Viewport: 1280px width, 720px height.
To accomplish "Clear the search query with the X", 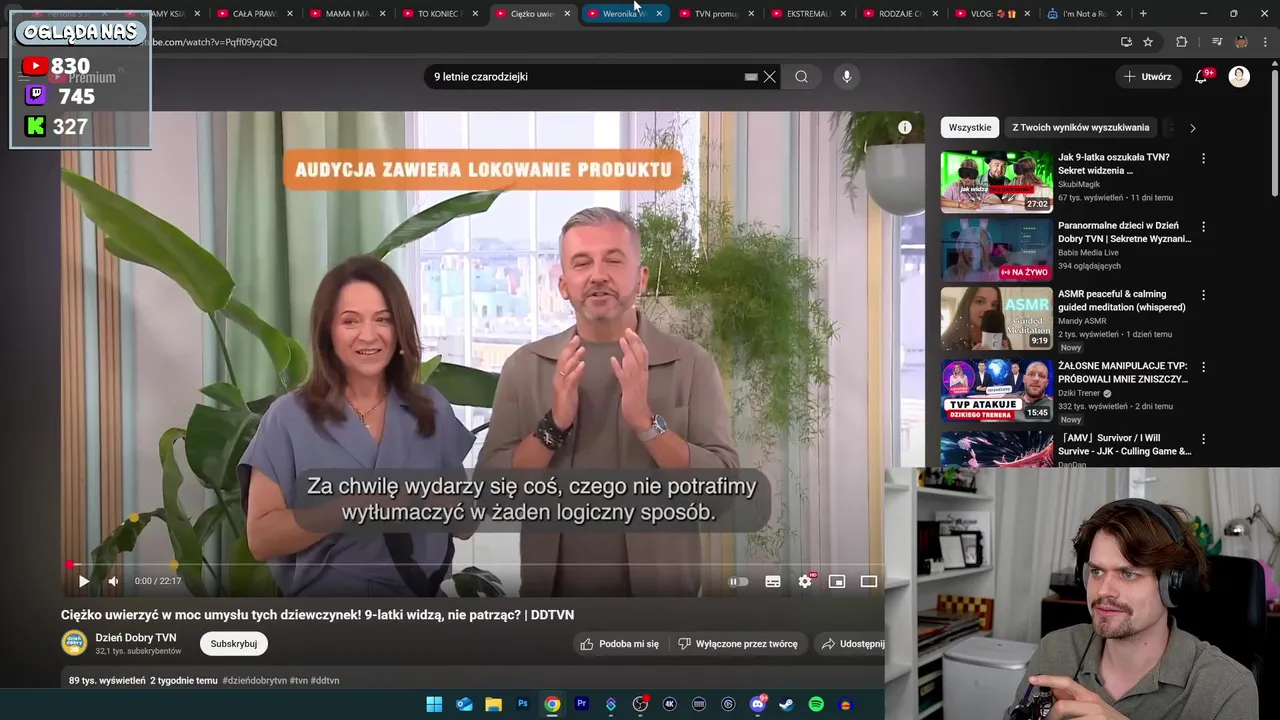I will pyautogui.click(x=769, y=77).
